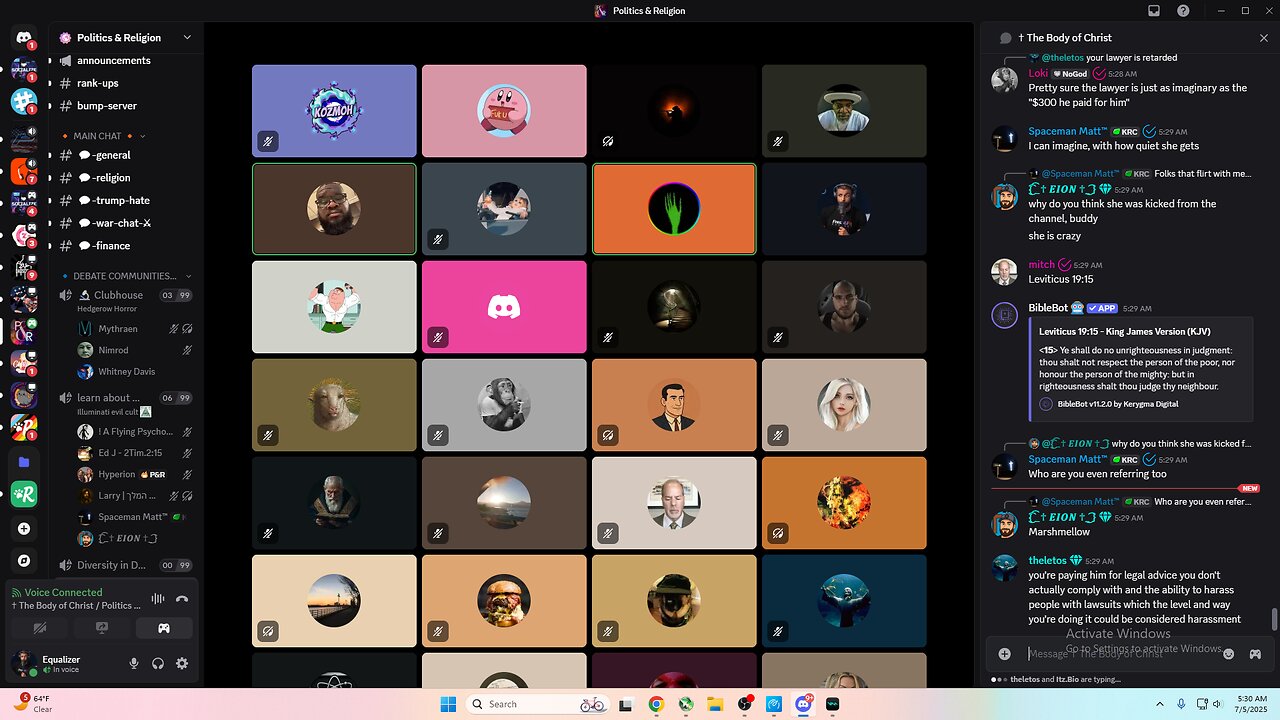Disconnect from voice with the hang-up icon
This screenshot has width=1280, height=720.
pos(182,599)
